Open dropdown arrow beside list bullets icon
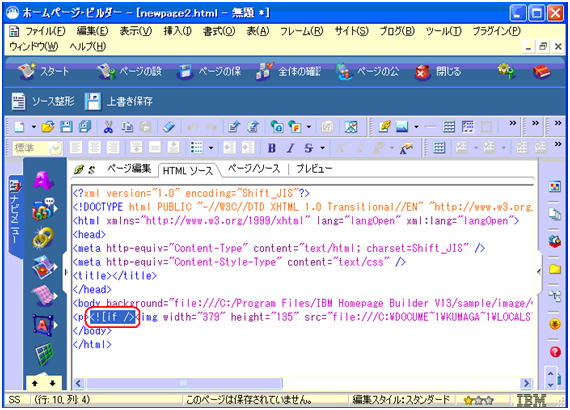 point(210,148)
